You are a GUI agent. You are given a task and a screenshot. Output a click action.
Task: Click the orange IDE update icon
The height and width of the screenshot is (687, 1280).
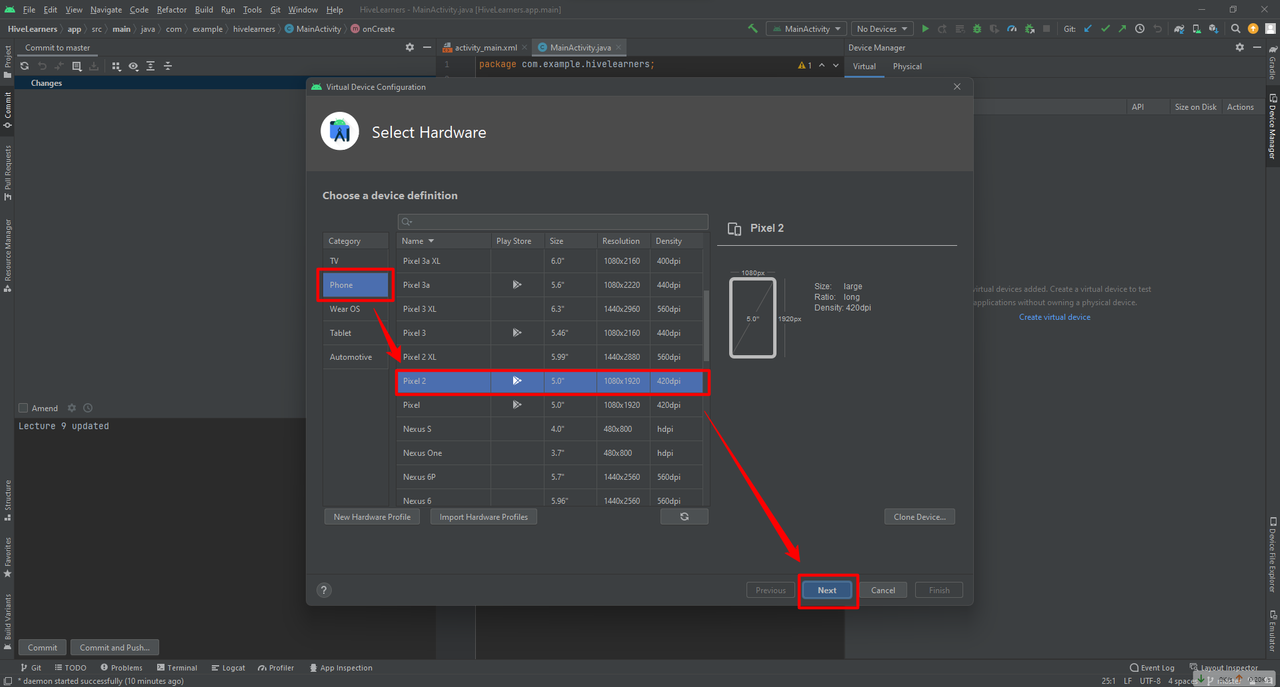click(1253, 29)
